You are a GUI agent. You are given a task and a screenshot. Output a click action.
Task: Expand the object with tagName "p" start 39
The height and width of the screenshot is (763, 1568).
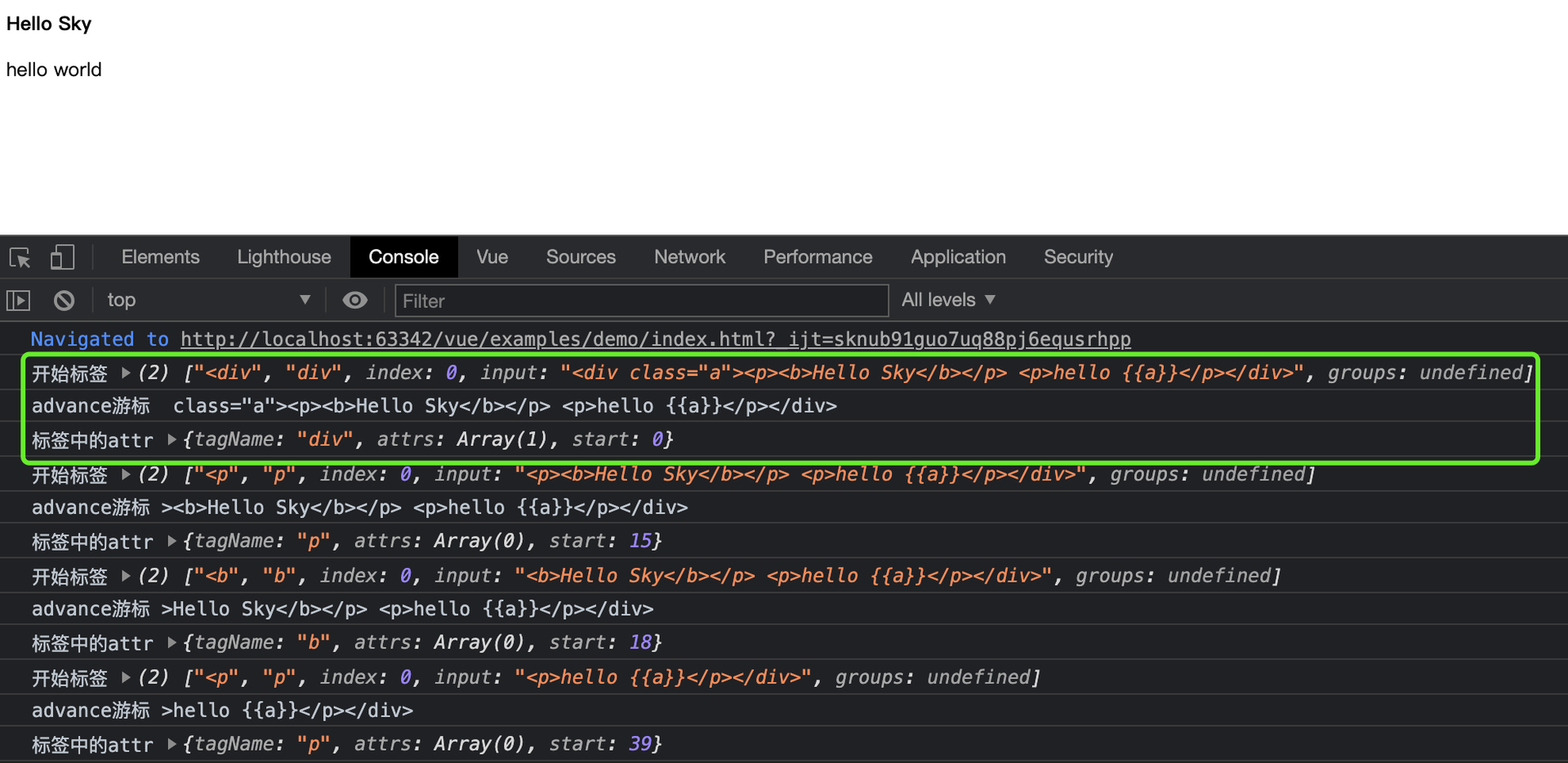coord(171,743)
